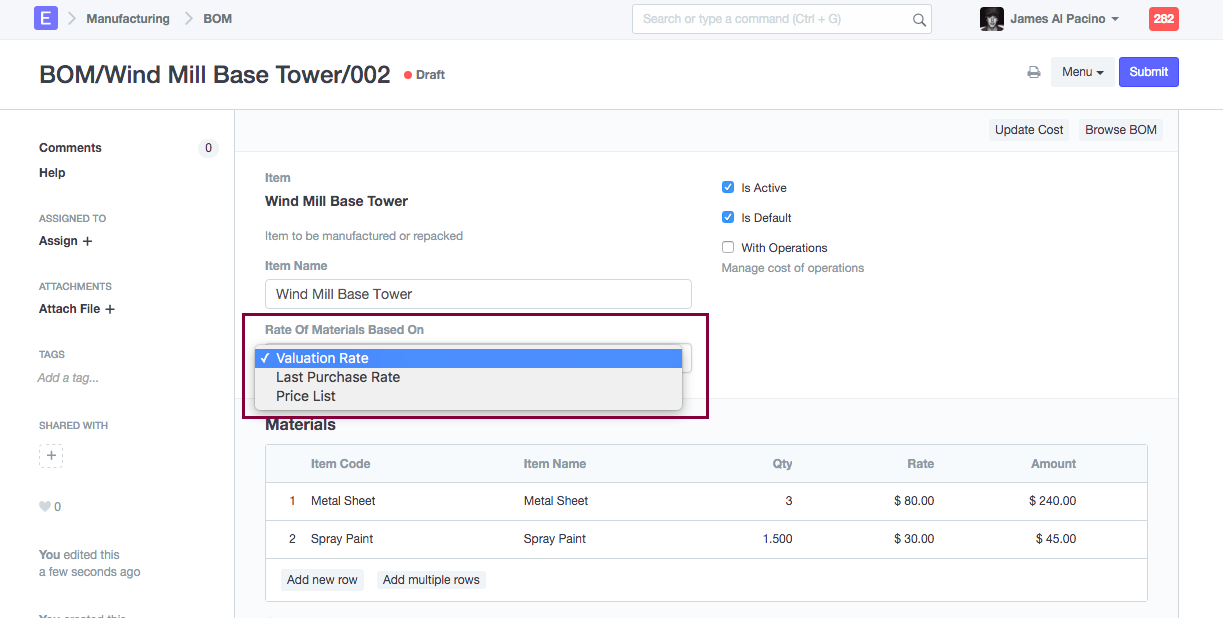The width and height of the screenshot is (1223, 618).
Task: Uncheck the Is Default checkbox
Action: 728,217
